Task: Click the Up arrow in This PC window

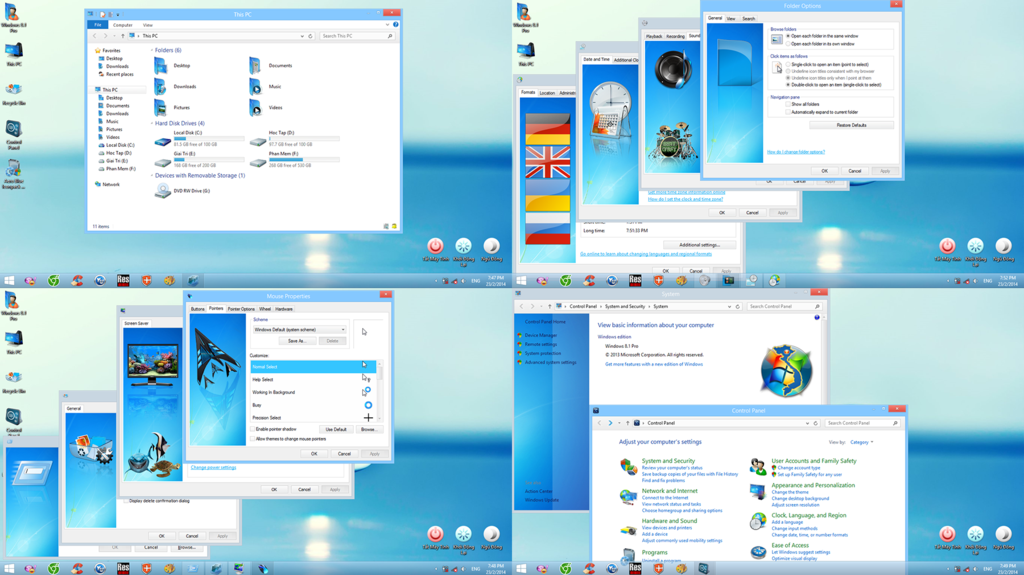Action: click(122, 36)
